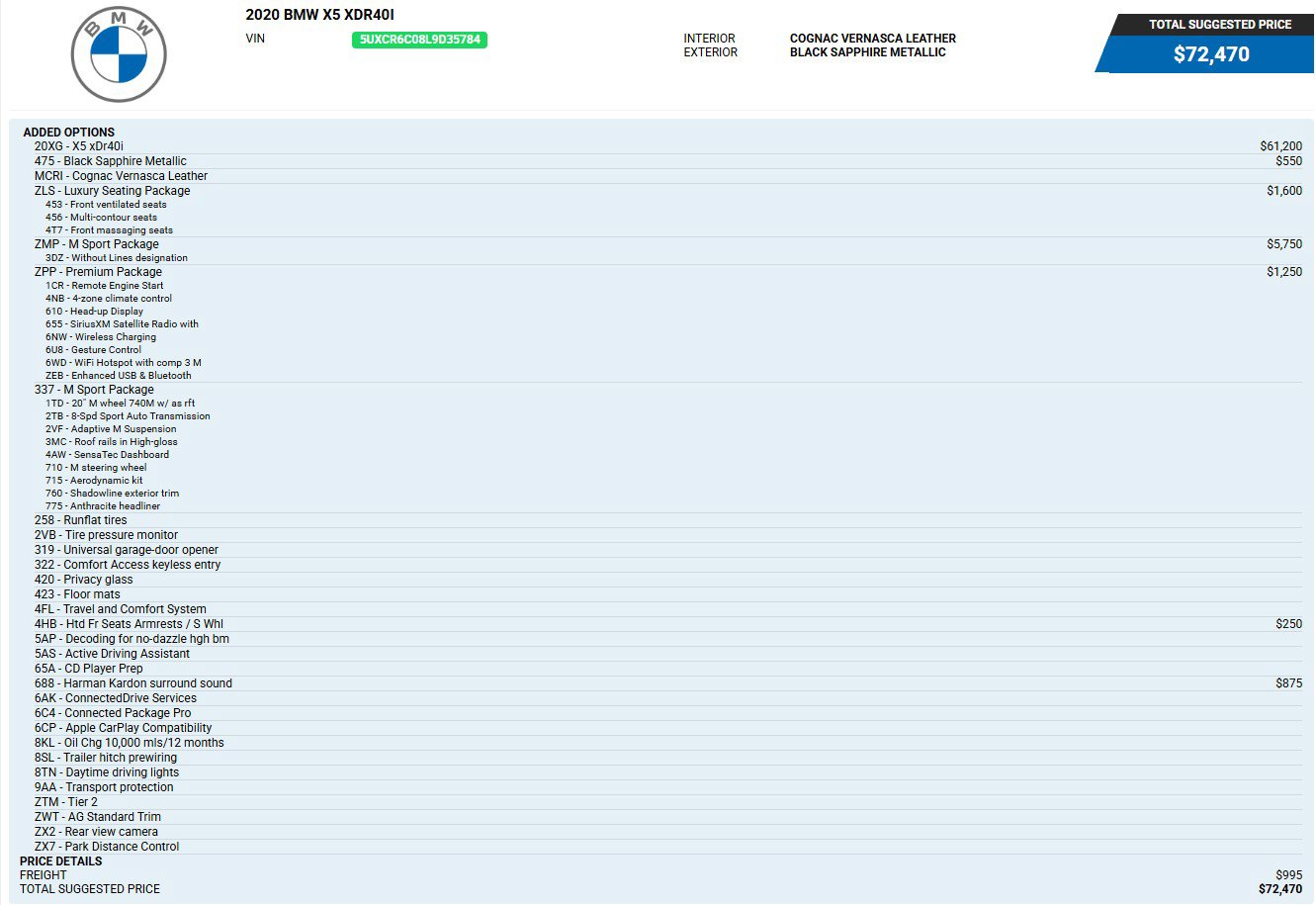Click ZEB - Enhanced USB & Bluetooth
Image resolution: width=1316 pixels, height=905 pixels.
(118, 376)
